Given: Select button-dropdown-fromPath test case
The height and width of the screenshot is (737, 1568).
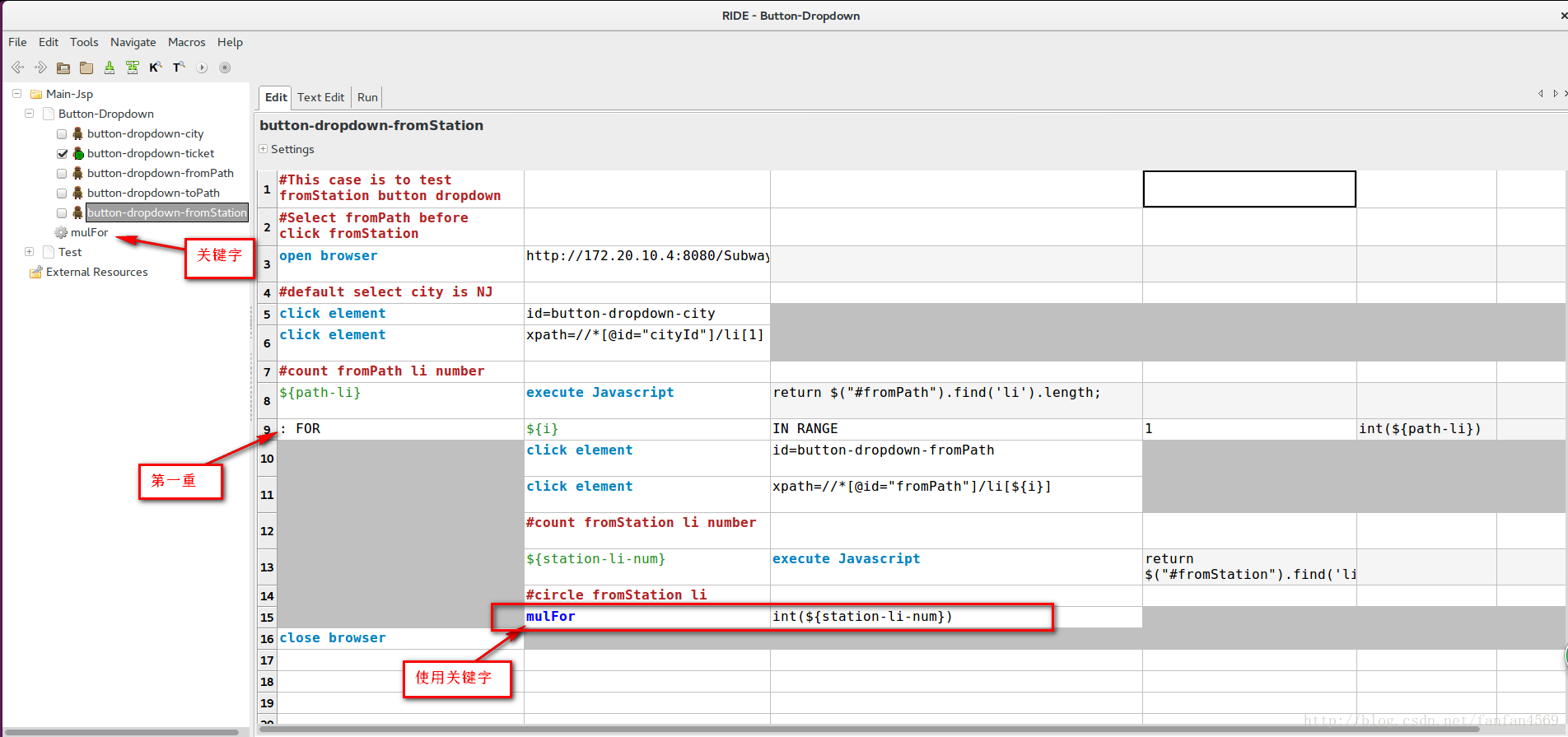Looking at the screenshot, I should coord(161,173).
